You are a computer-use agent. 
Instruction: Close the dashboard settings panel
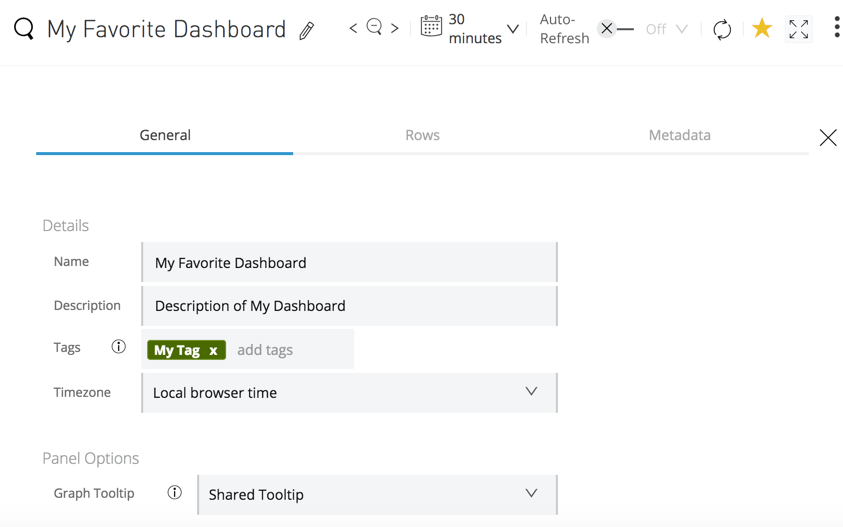828,138
